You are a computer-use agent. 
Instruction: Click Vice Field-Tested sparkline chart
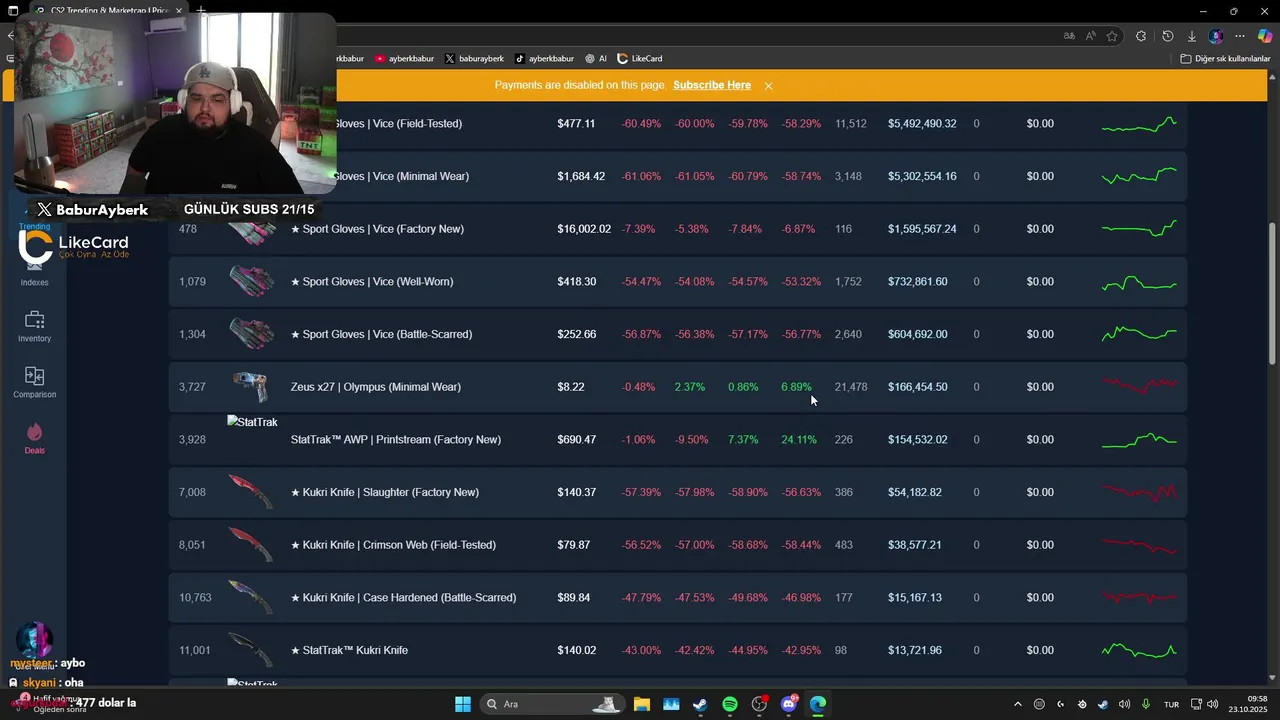1139,124
